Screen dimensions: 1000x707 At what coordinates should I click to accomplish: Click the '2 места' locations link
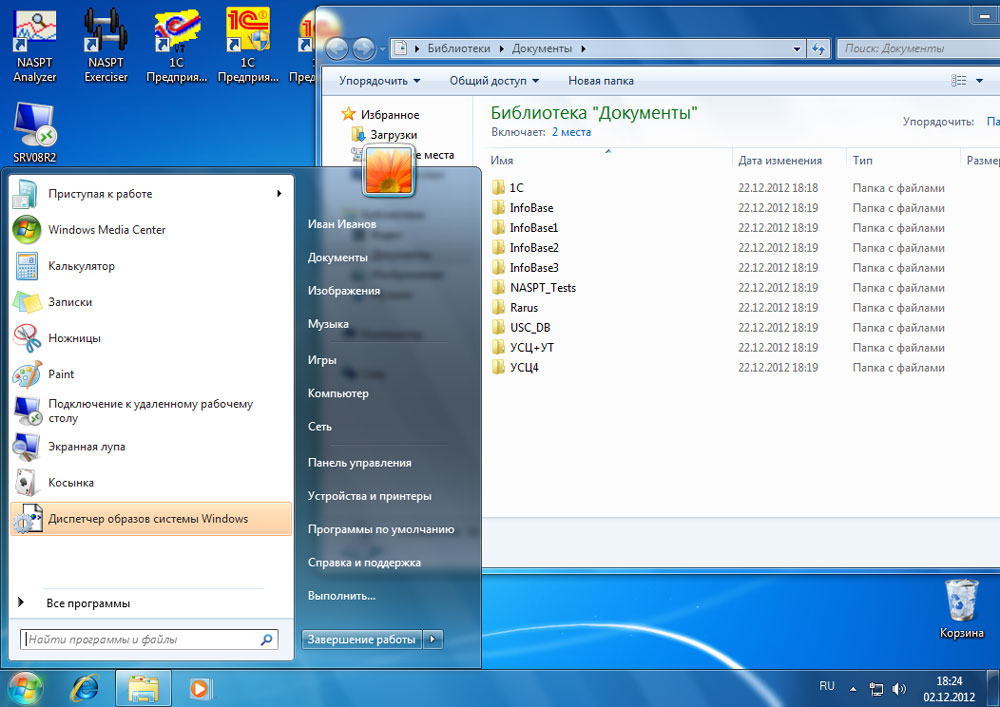click(x=571, y=132)
